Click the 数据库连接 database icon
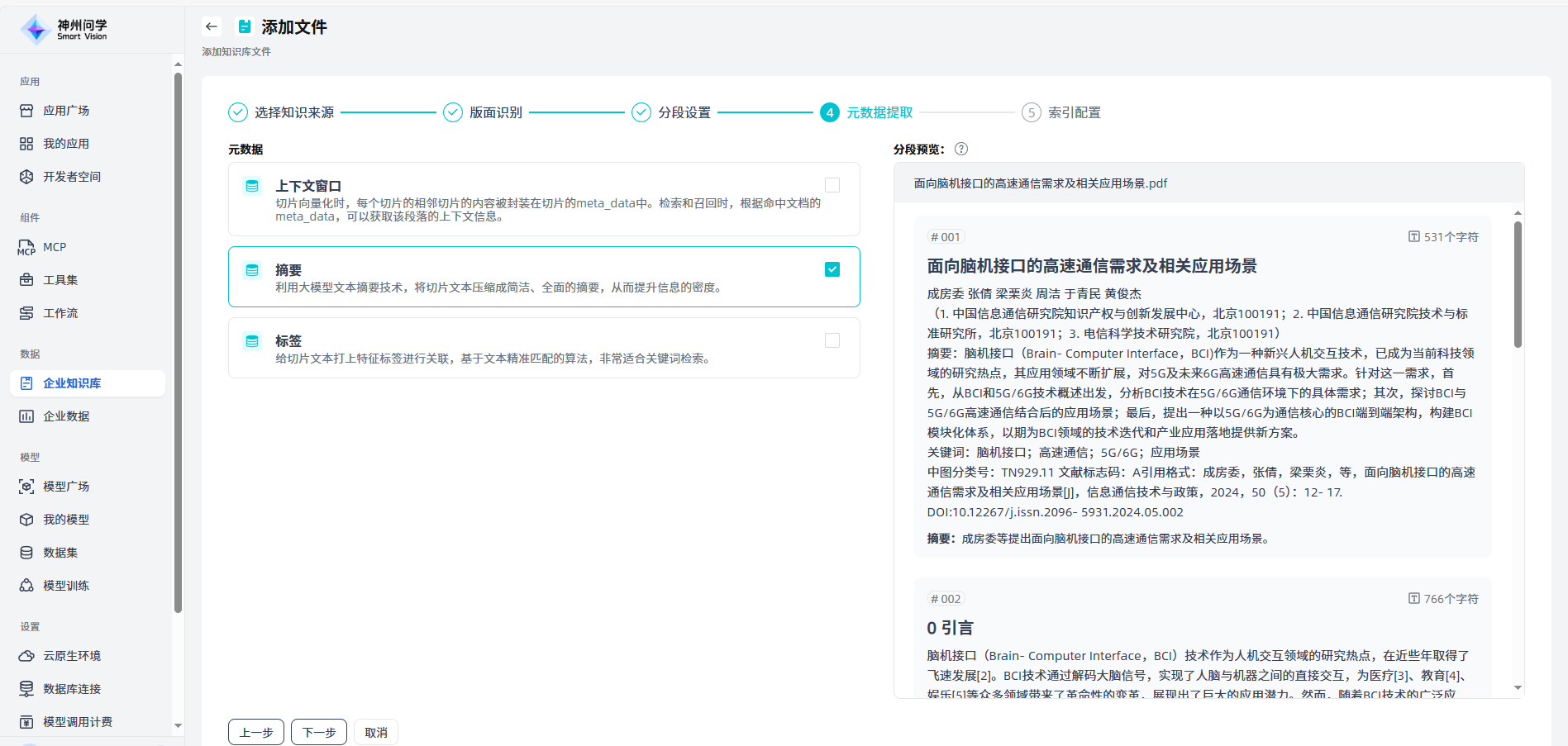Image resolution: width=1568 pixels, height=746 pixels. [x=26, y=689]
